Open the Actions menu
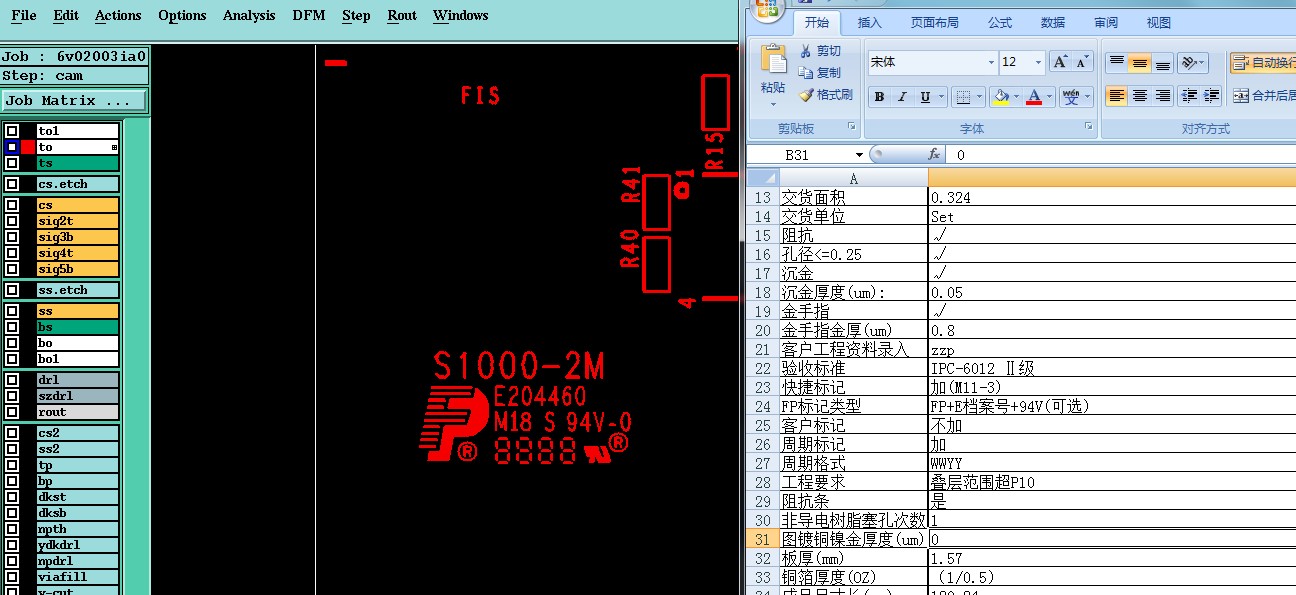The image size is (1296, 595). click(x=118, y=16)
